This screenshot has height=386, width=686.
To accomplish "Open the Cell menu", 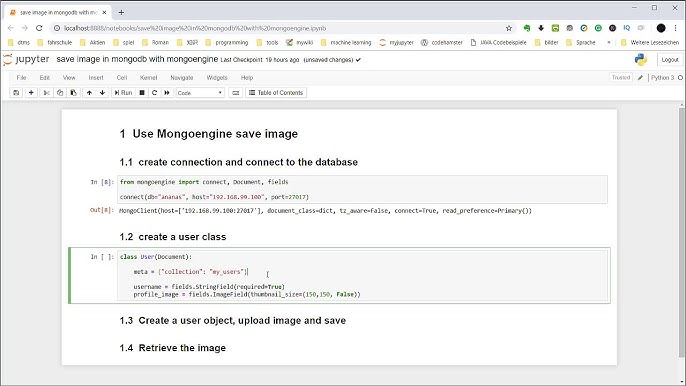I will coord(122,77).
